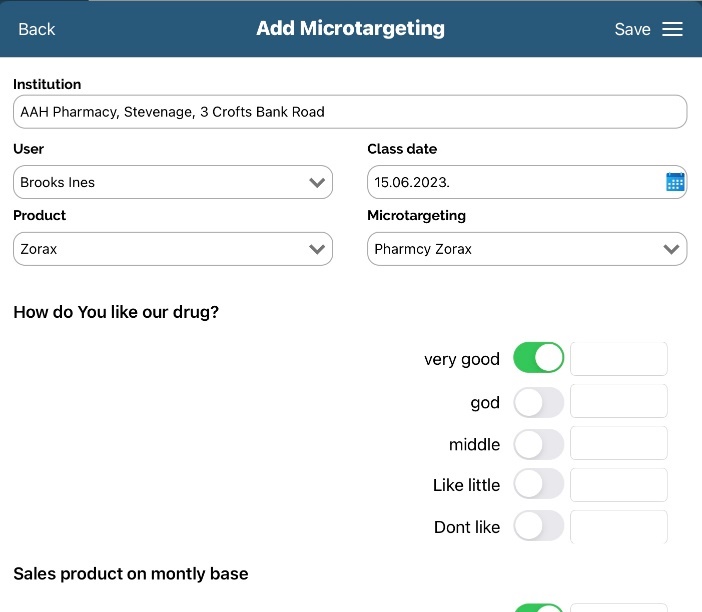Enable the 'Dont like' toggle
The image size is (702, 612).
coord(538,526)
